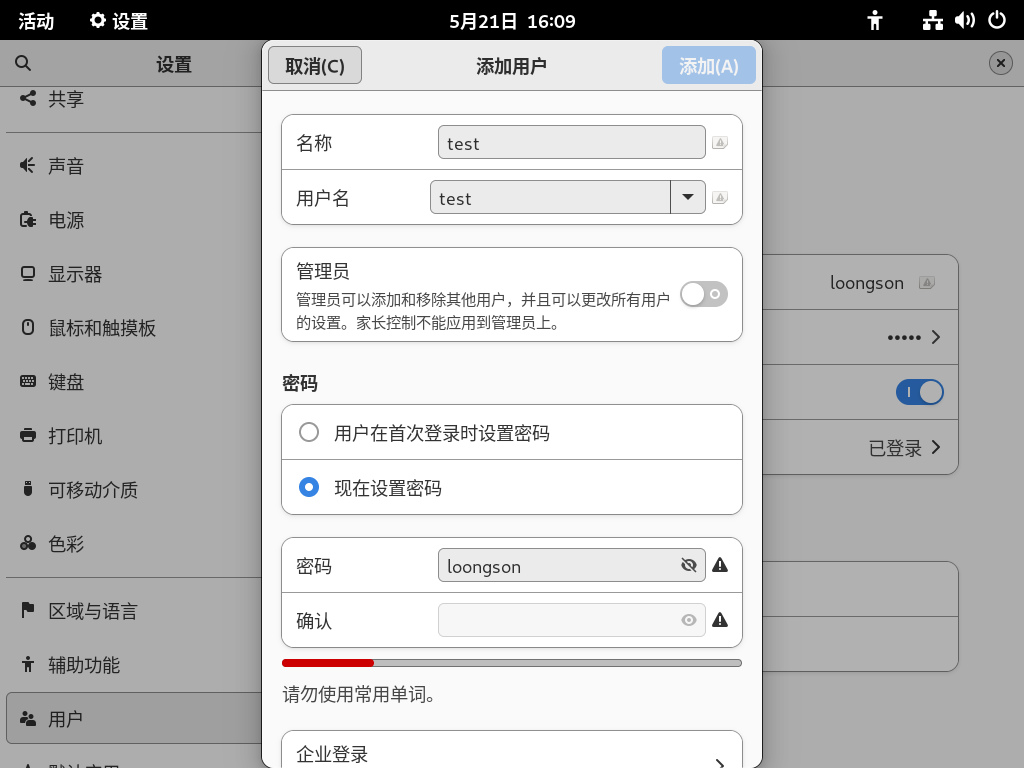The height and width of the screenshot is (768, 1024).
Task: Click the volume speaker icon in top bar
Action: 964,20
